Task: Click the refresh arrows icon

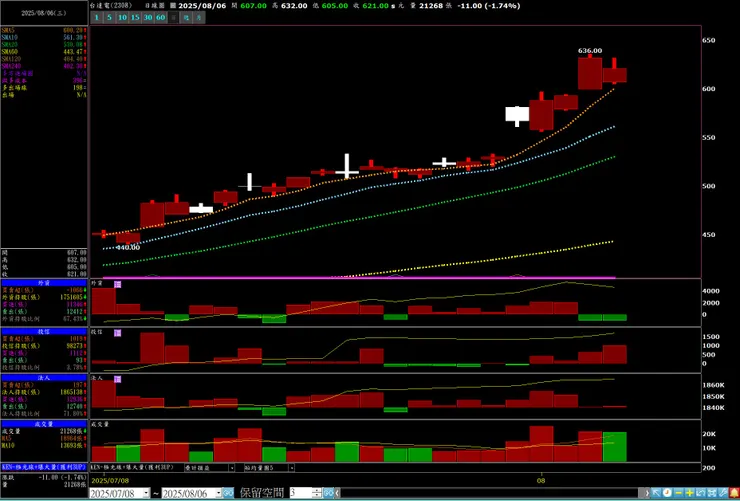Action: click(701, 493)
